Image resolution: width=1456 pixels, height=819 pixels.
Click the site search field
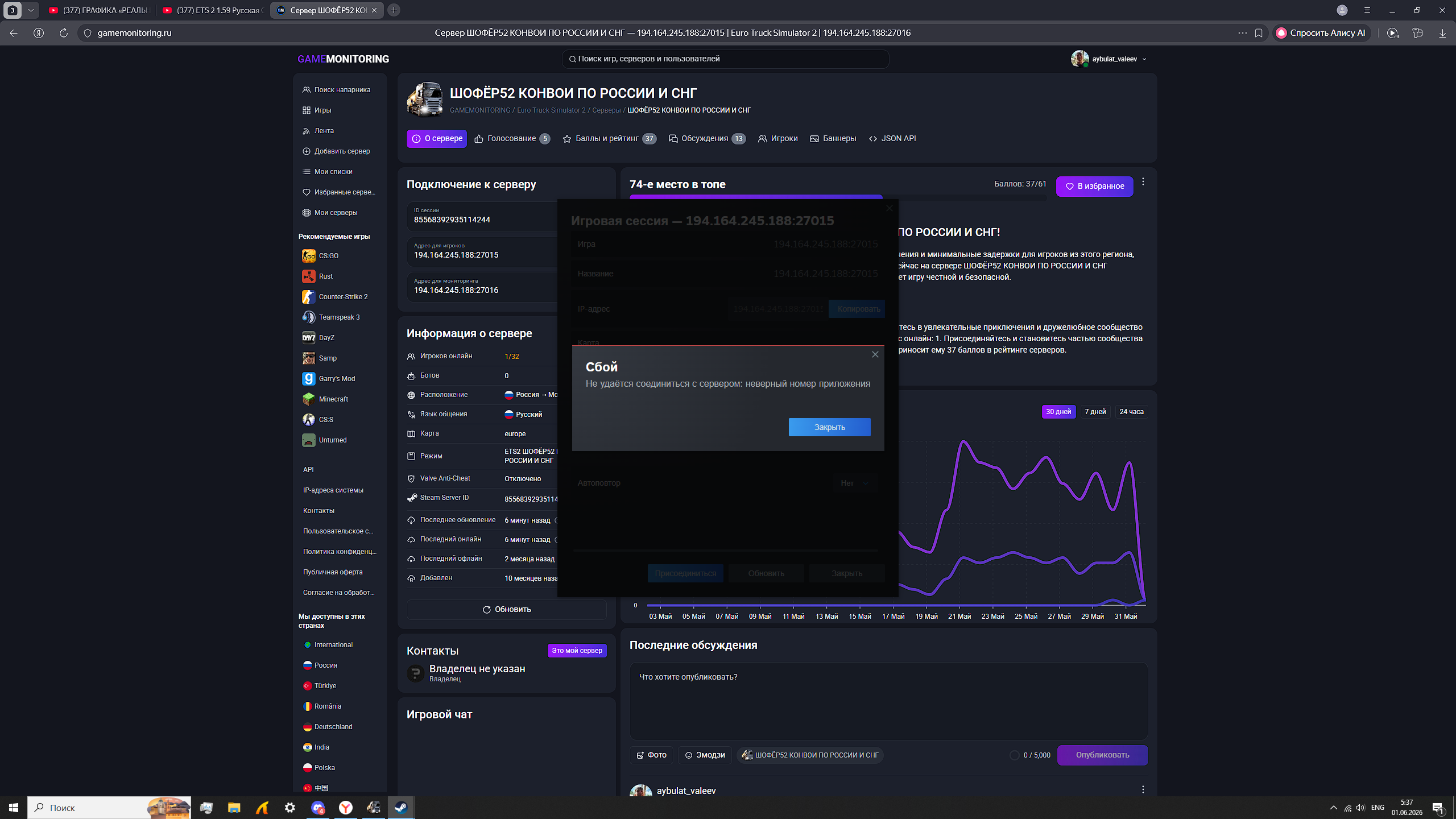[726, 59]
